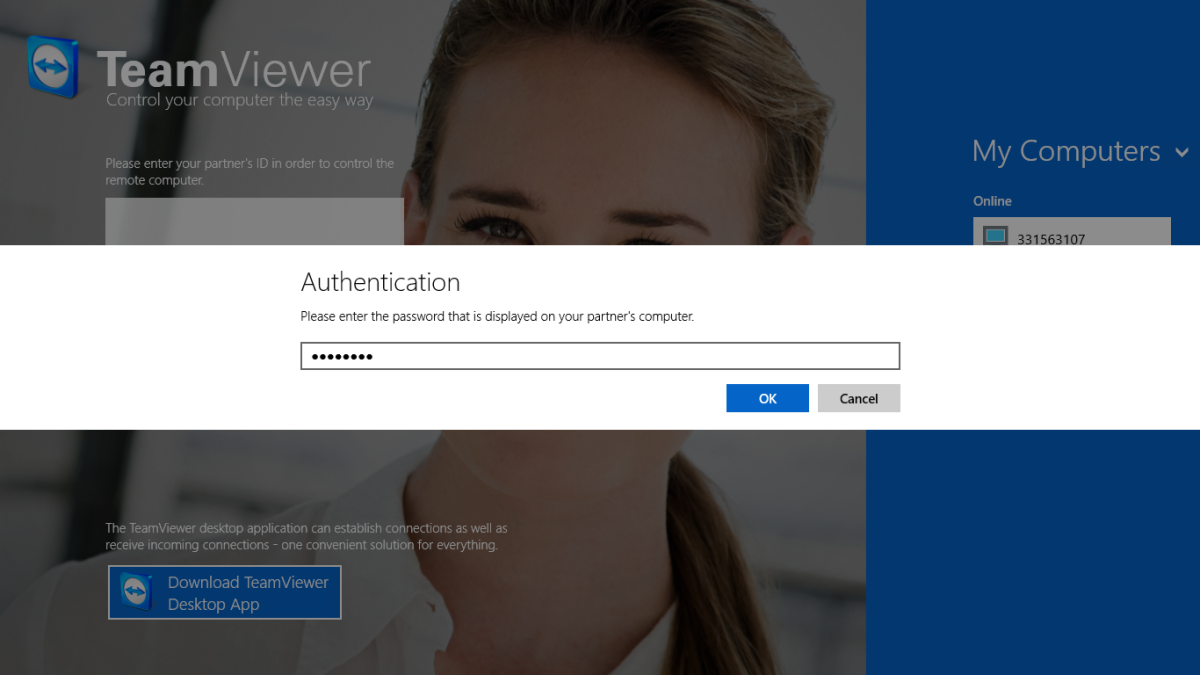Image resolution: width=1200 pixels, height=675 pixels.
Task: Expand the My Computers chevron arrow
Action: [x=1182, y=152]
